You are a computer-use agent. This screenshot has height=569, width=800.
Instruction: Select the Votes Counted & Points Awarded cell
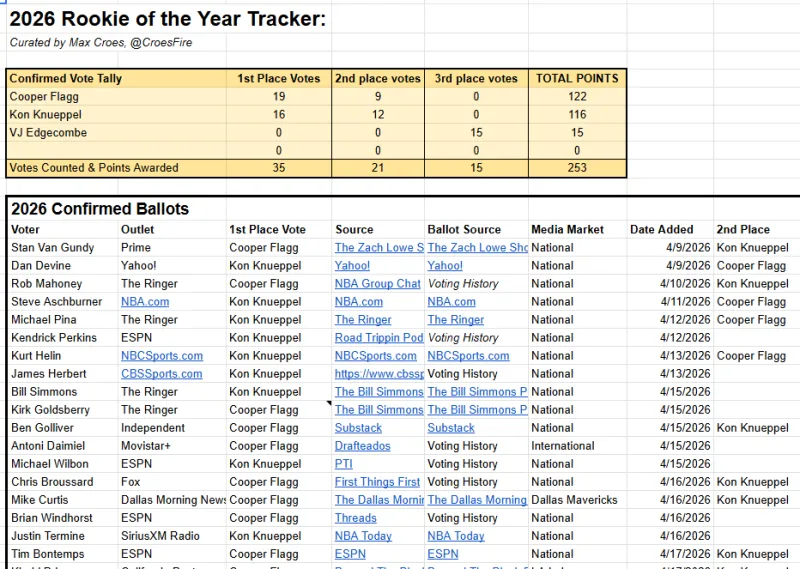(94, 168)
